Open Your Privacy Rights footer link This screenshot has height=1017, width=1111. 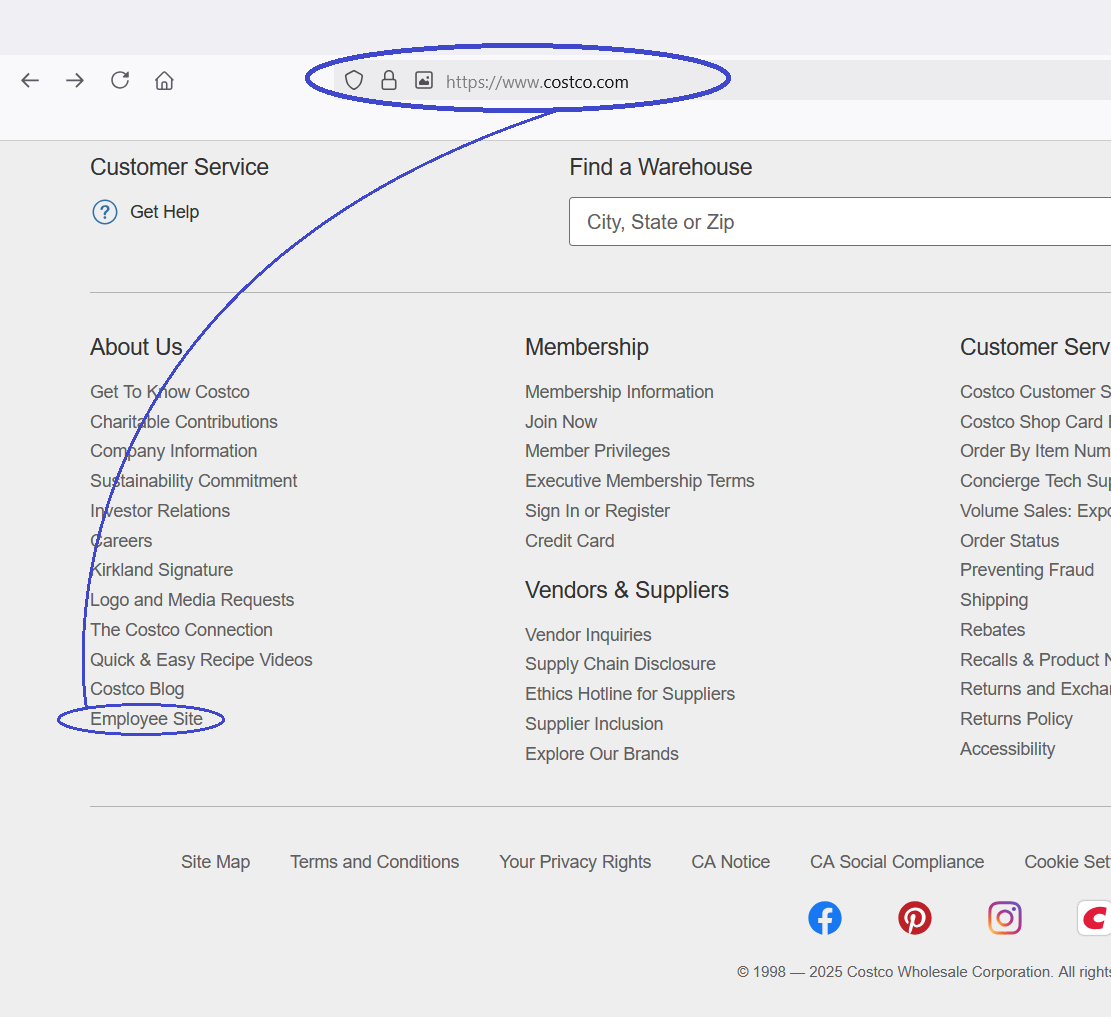pyautogui.click(x=575, y=862)
